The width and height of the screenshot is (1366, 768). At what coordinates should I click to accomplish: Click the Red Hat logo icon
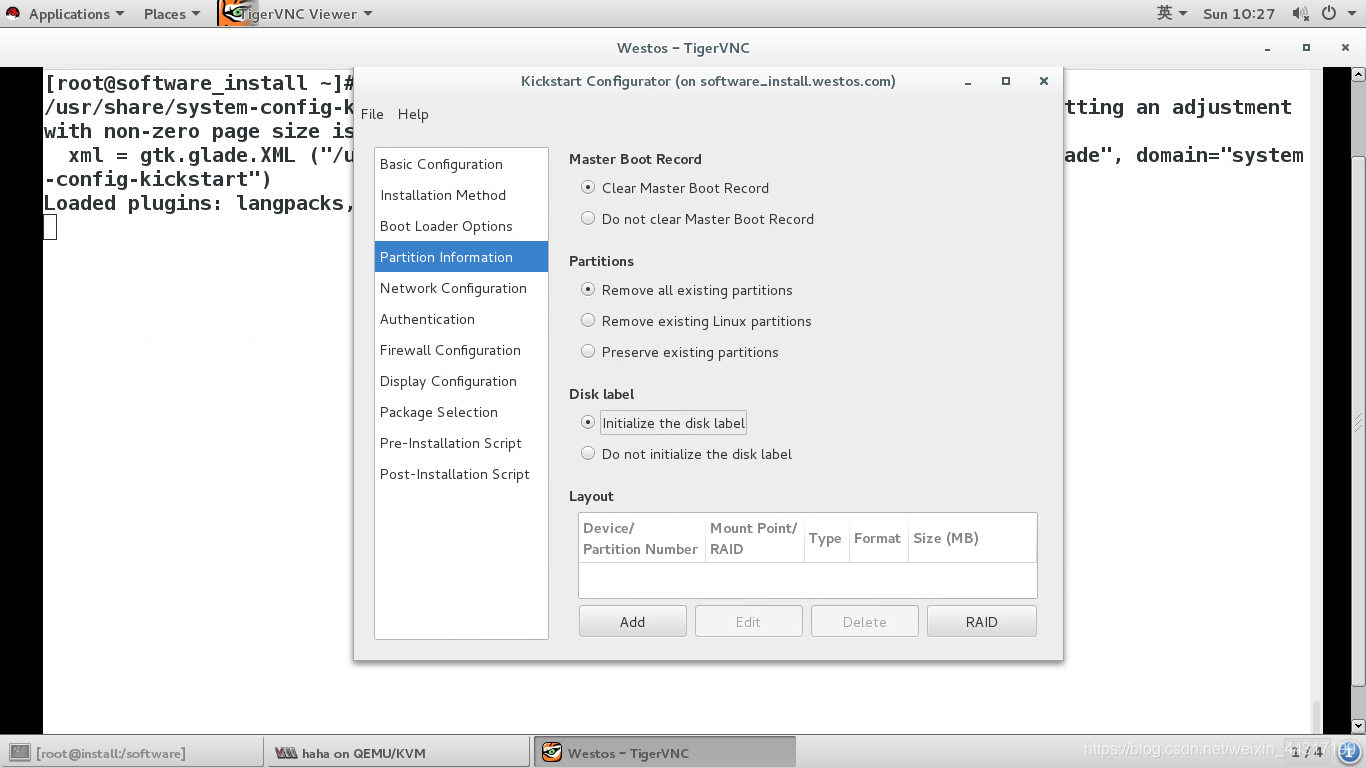pos(13,14)
